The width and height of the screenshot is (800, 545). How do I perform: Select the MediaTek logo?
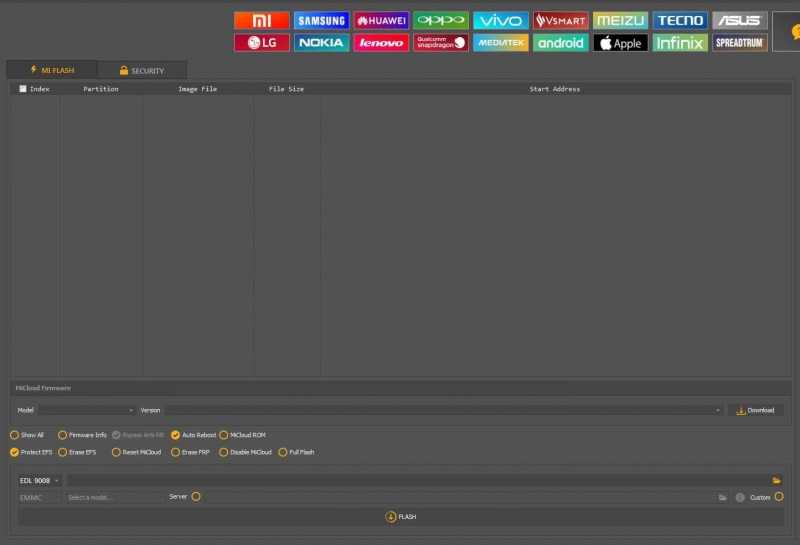pos(501,43)
